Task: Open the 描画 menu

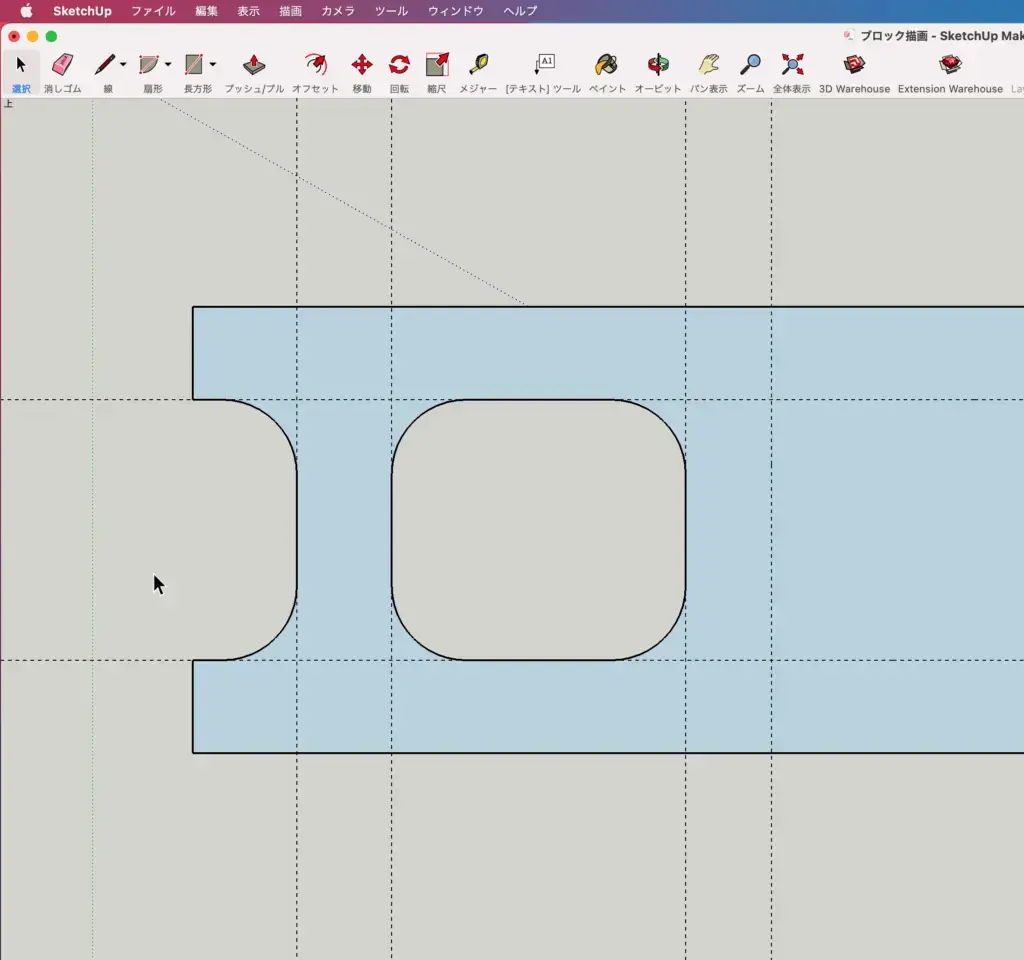Action: click(x=291, y=11)
